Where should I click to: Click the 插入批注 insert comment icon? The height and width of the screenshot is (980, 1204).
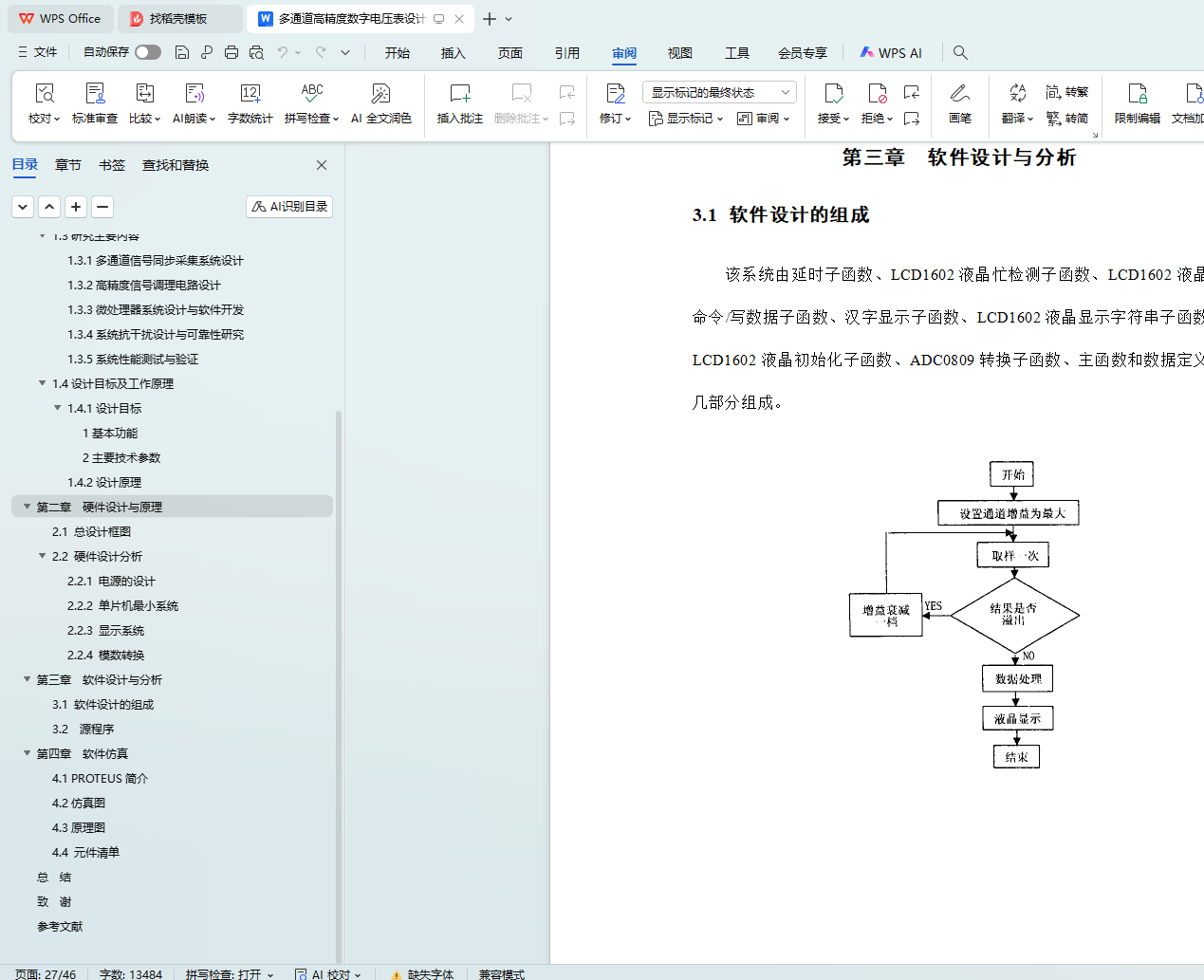click(459, 94)
